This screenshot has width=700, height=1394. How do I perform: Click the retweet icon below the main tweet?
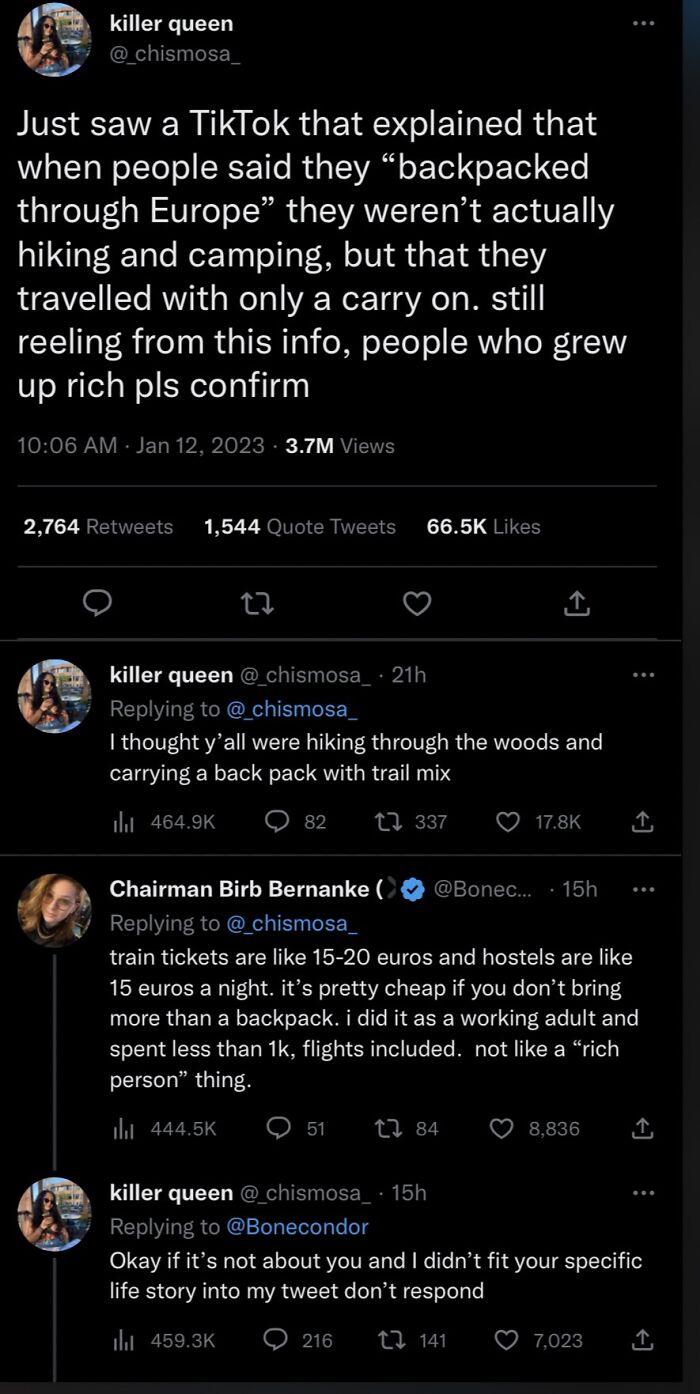(258, 603)
